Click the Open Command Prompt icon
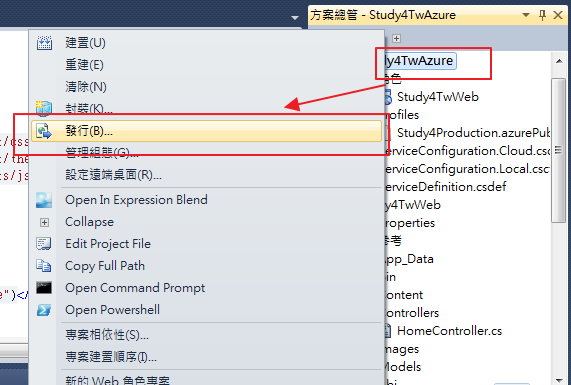571x385 pixels. pos(44,288)
